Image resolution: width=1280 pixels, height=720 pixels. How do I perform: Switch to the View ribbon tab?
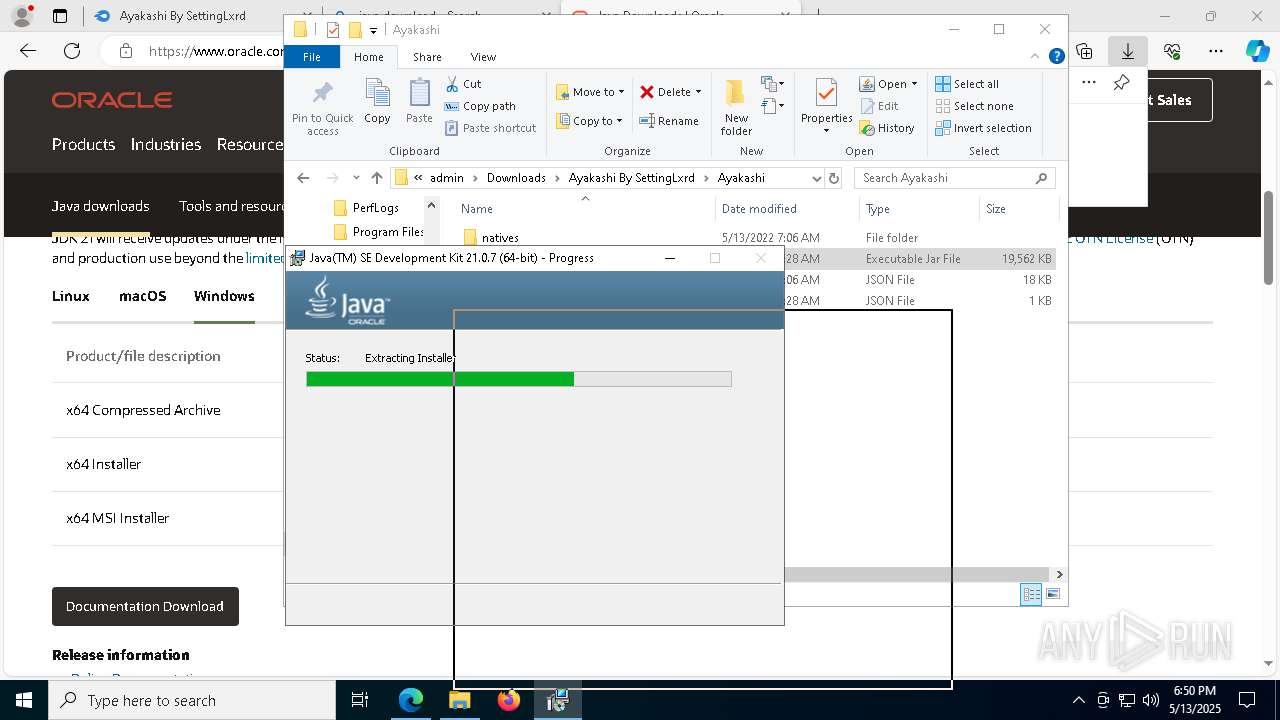click(x=483, y=57)
